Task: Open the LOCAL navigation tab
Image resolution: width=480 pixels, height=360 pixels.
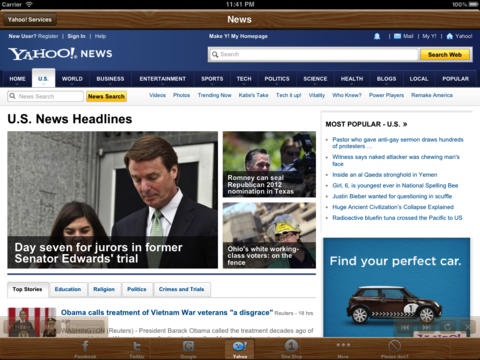Action: [419, 79]
